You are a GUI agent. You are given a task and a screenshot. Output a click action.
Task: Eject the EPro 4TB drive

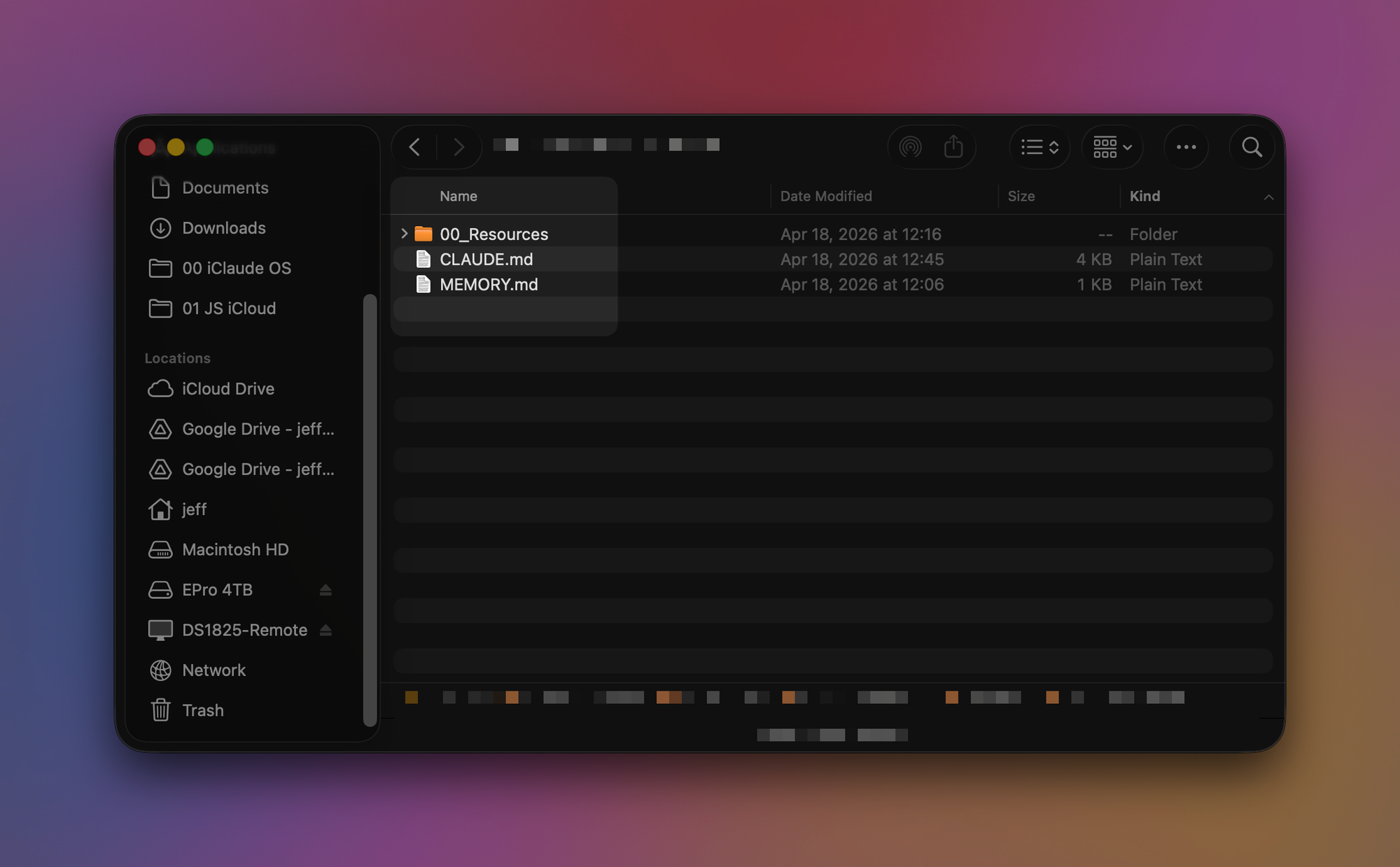click(325, 590)
